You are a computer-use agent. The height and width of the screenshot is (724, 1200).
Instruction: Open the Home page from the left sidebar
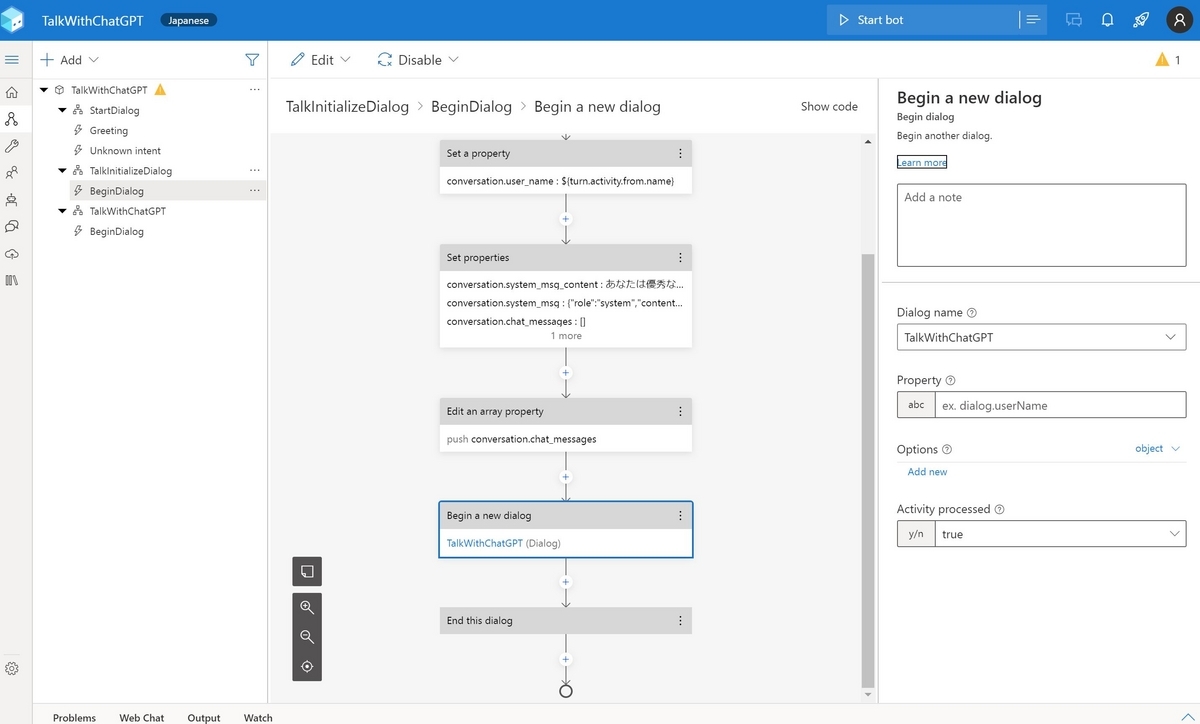pyautogui.click(x=12, y=90)
